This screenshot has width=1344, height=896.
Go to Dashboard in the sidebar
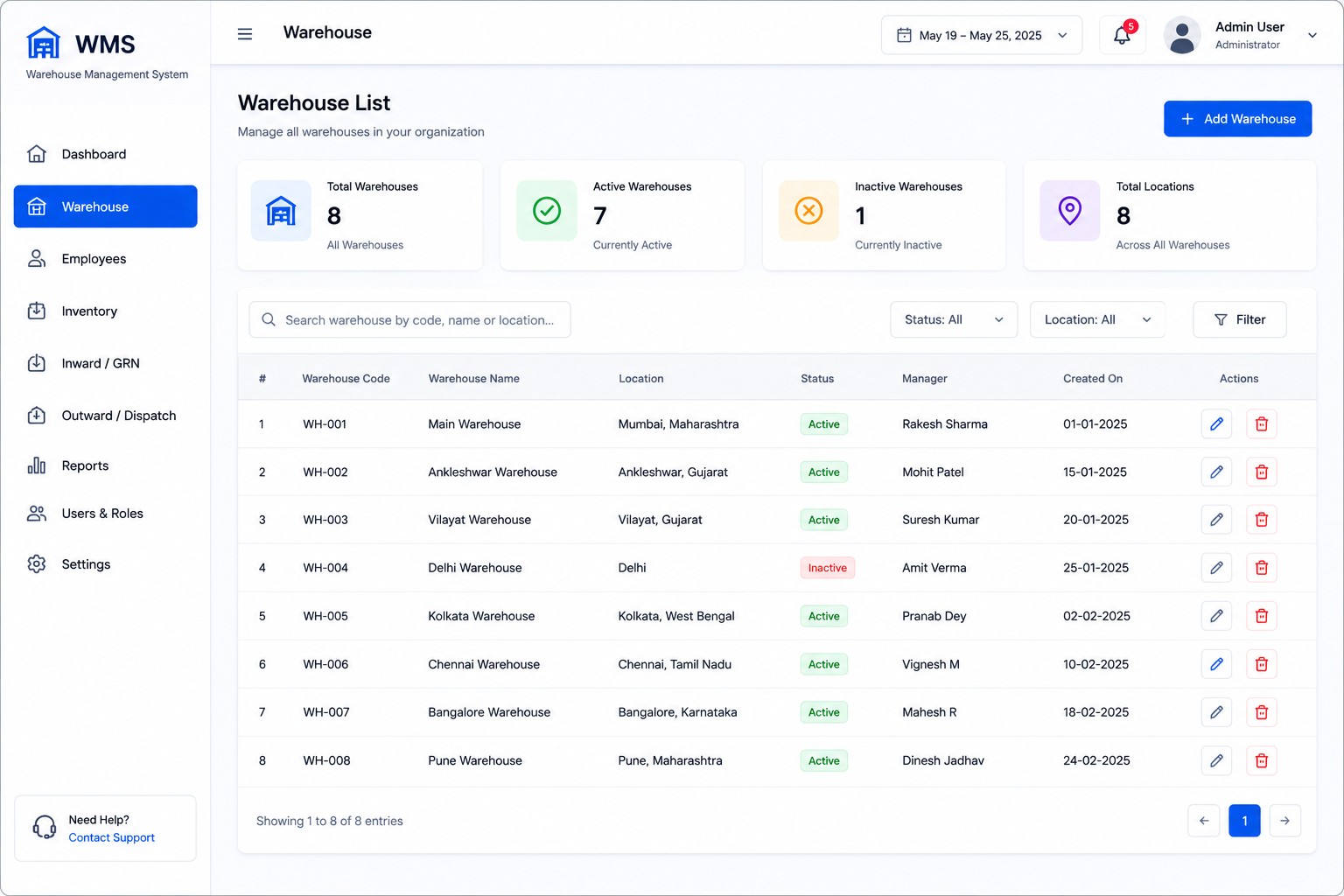pos(105,154)
